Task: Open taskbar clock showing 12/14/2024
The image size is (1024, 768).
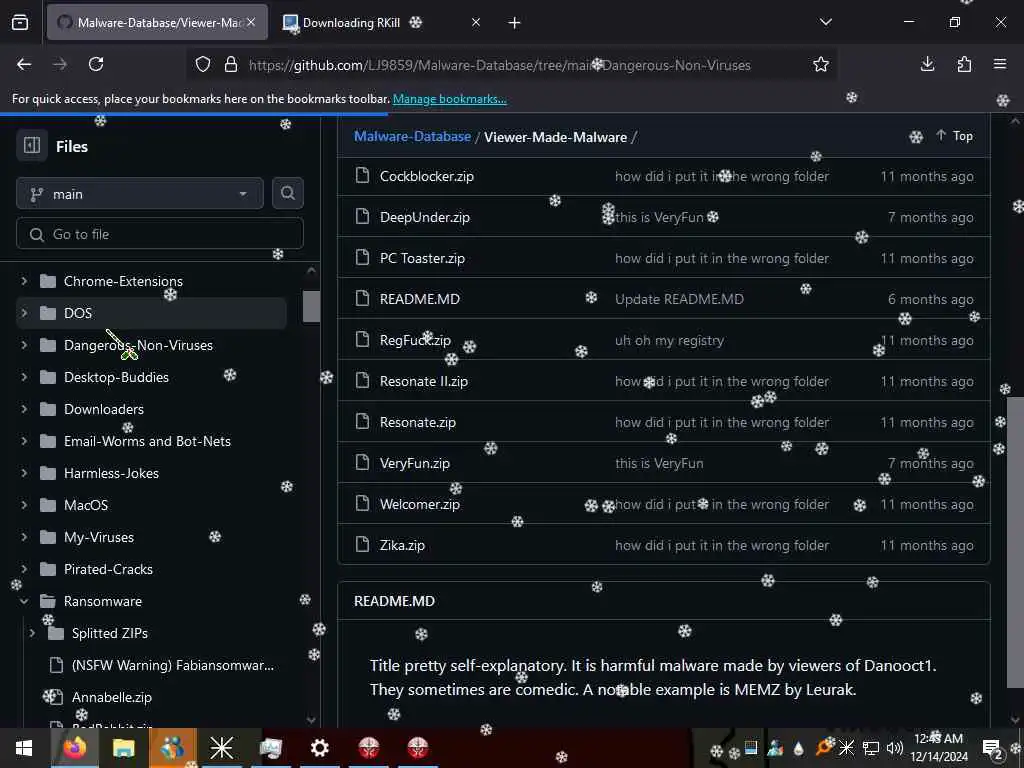Action: (x=938, y=748)
